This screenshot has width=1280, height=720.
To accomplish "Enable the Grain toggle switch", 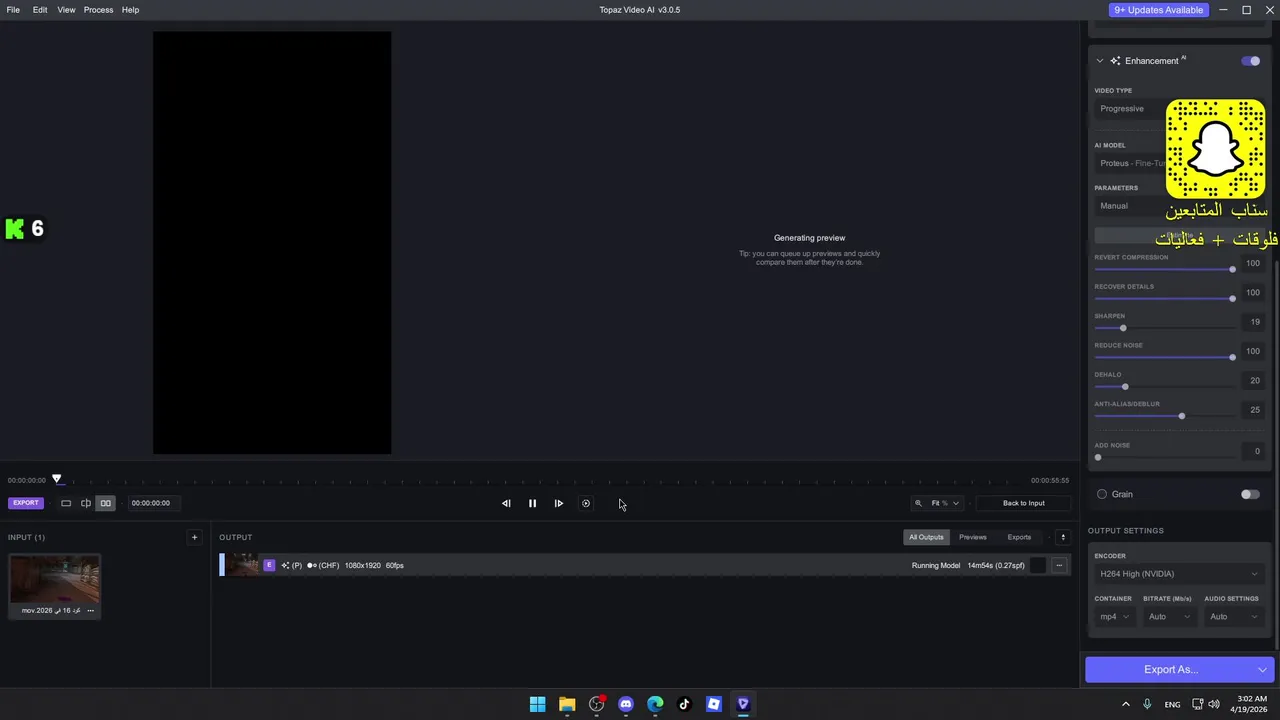I will tap(1250, 494).
